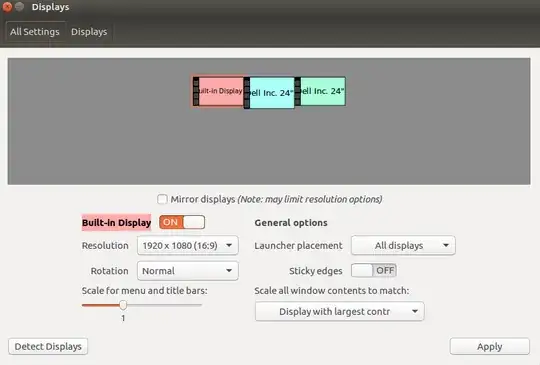The image size is (540, 365).
Task: Enable the Mirror displays checkbox
Action: coord(162,199)
